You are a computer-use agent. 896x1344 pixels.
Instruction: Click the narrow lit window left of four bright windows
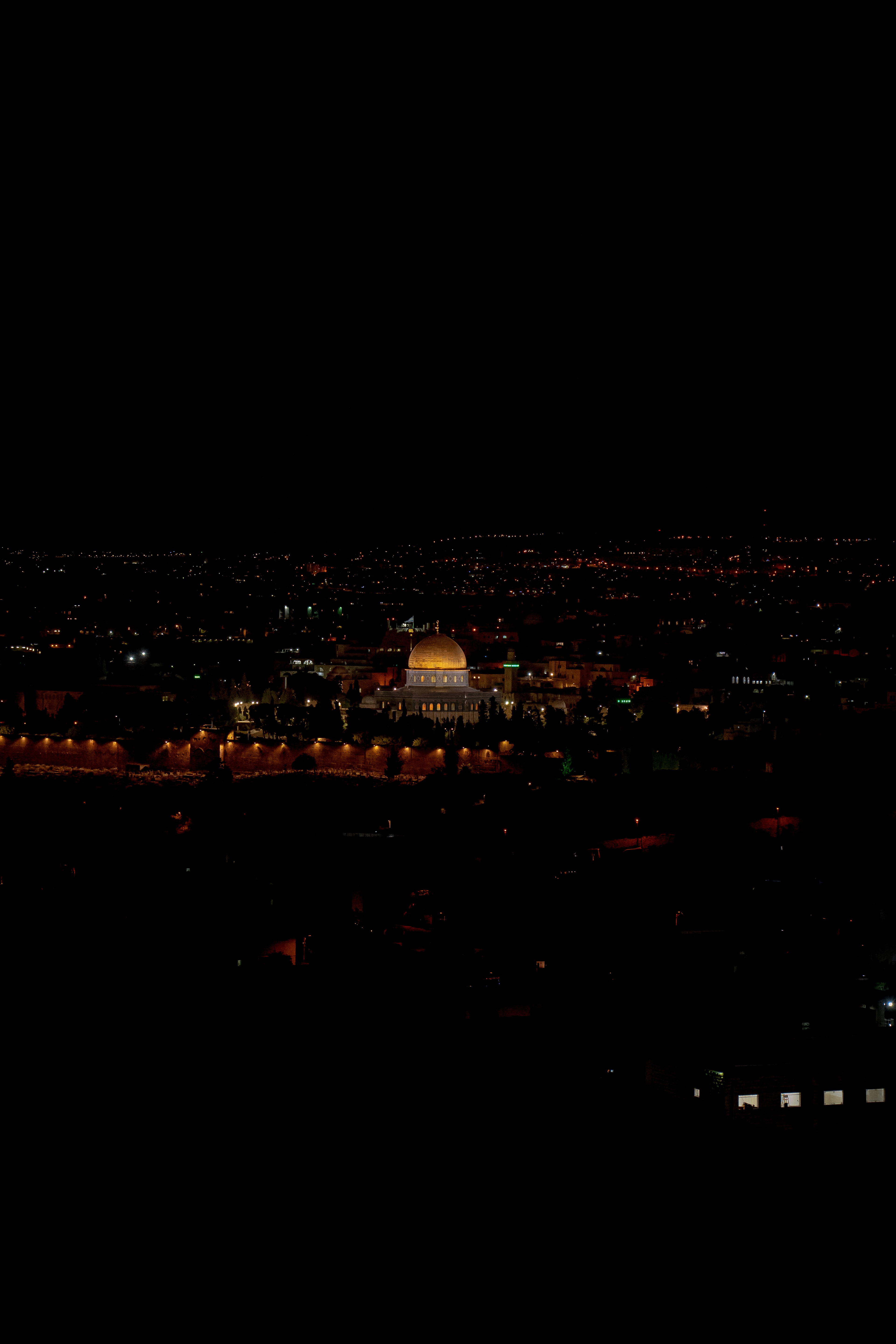click(x=696, y=1092)
